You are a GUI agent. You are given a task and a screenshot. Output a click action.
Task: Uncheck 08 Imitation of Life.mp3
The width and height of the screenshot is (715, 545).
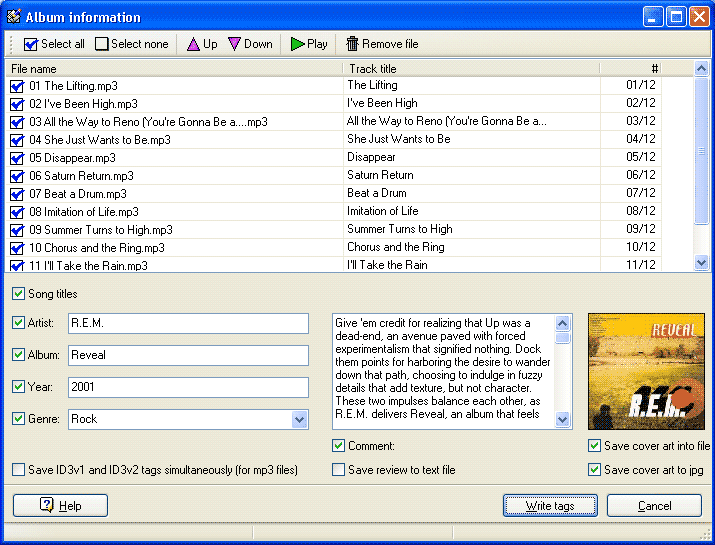(x=17, y=212)
